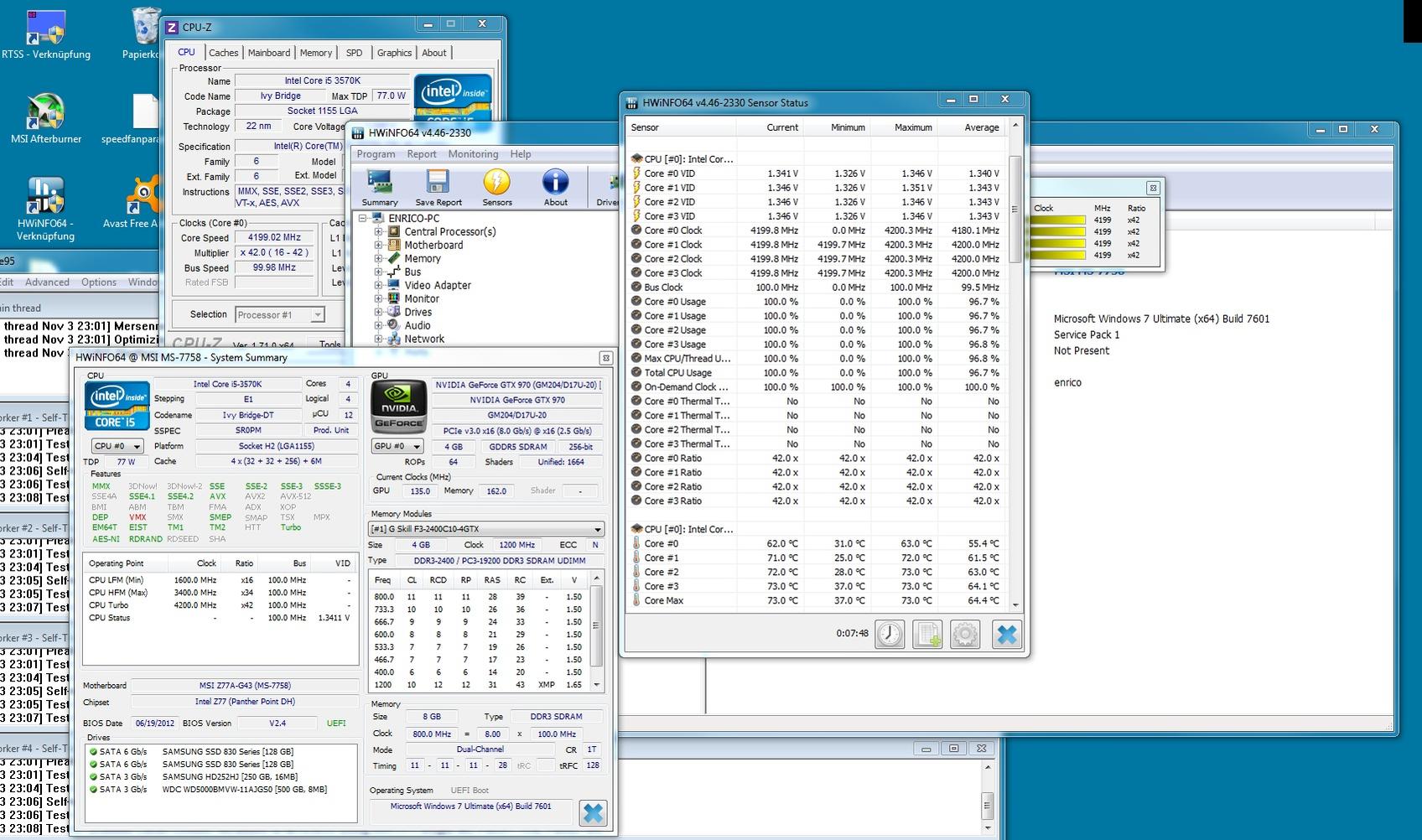Open the CPU #0 dropdown in System Summary
The image size is (1422, 840).
[x=117, y=446]
